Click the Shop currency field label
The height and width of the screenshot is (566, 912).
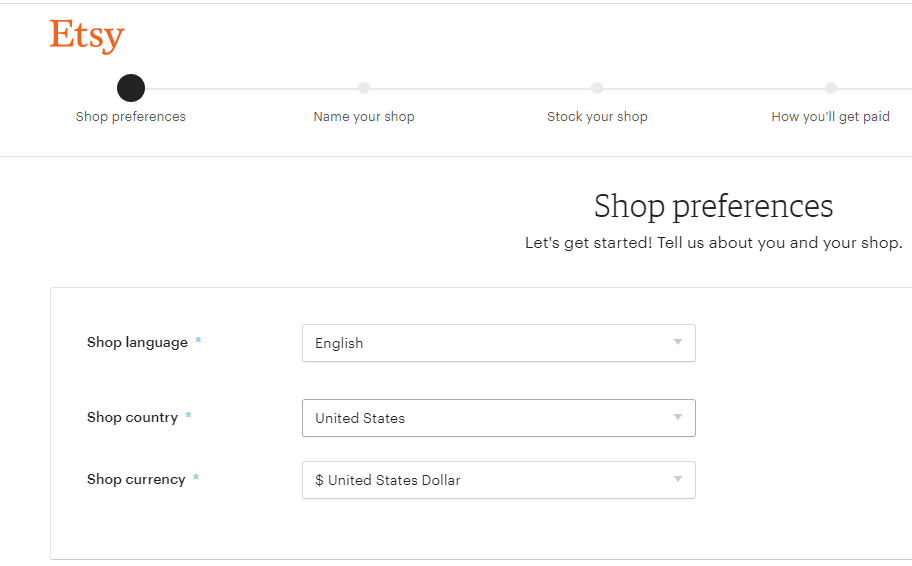coord(136,480)
